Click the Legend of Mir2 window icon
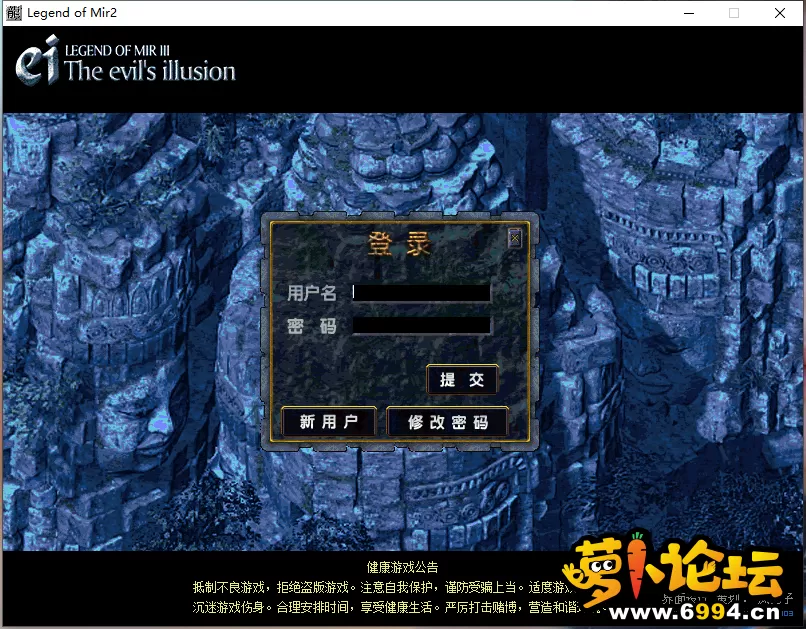 pyautogui.click(x=14, y=13)
